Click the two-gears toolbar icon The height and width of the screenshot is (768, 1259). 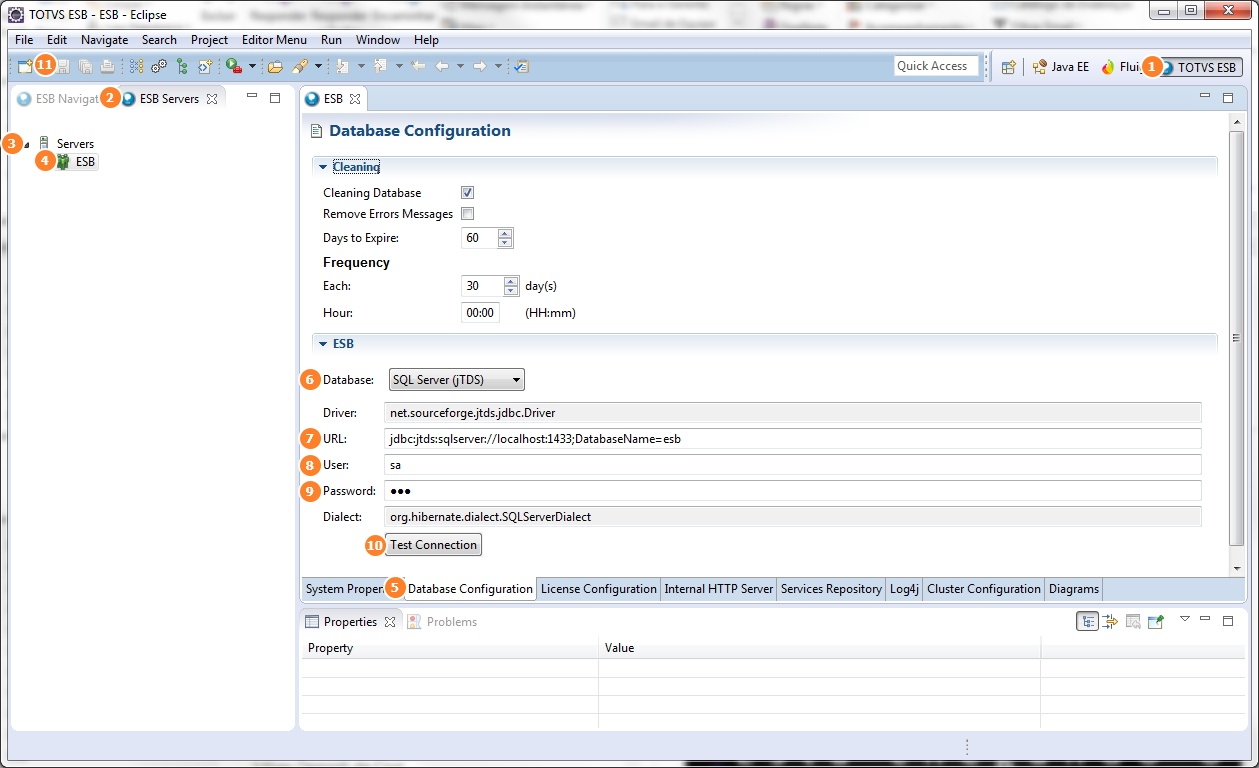click(x=159, y=67)
